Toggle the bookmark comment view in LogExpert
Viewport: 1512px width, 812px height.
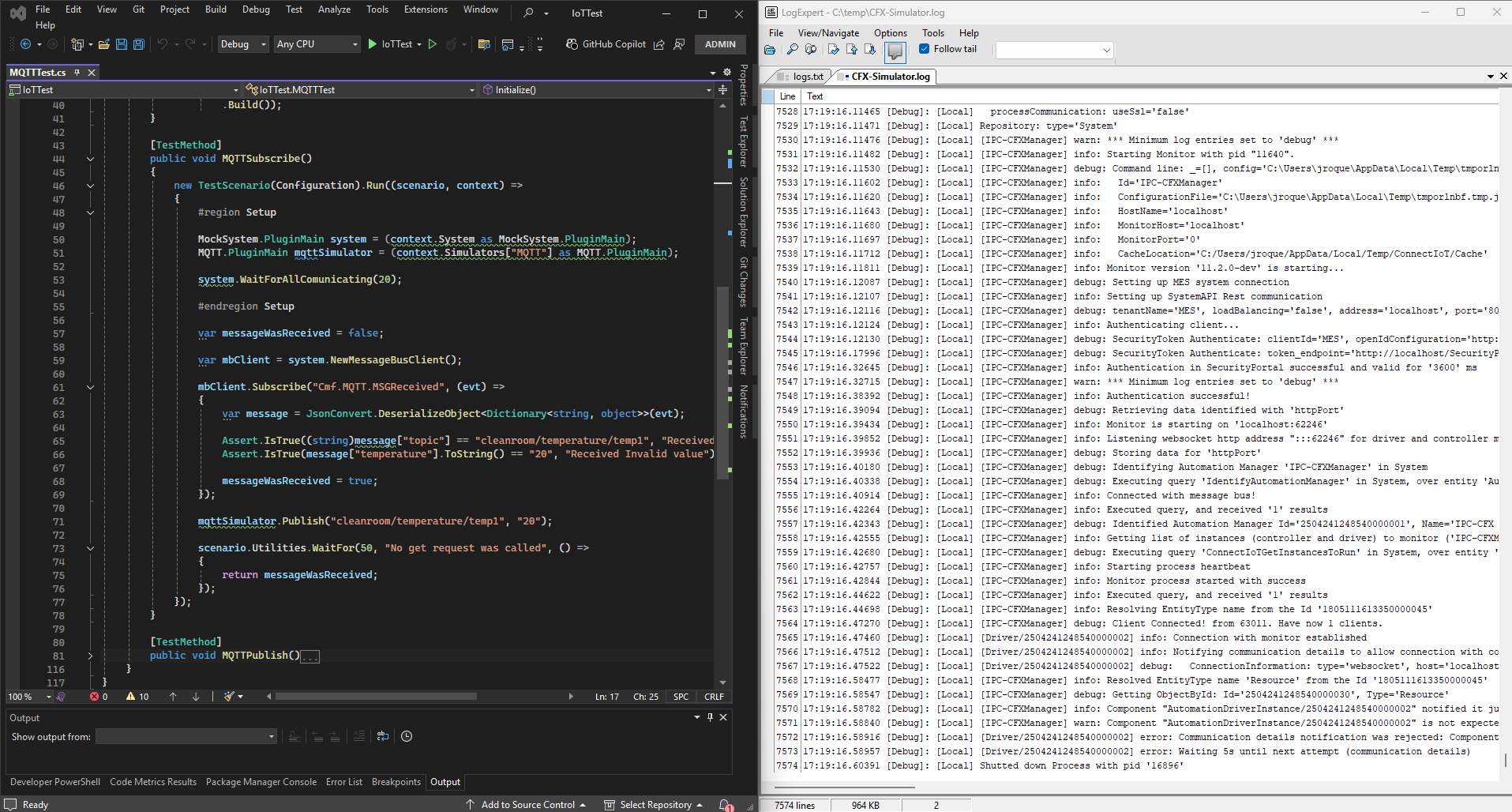(895, 50)
